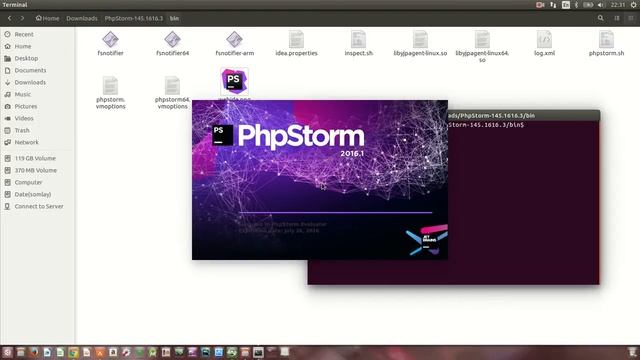
Task: Open the Terminal icon in the dock
Action: (x=258, y=352)
